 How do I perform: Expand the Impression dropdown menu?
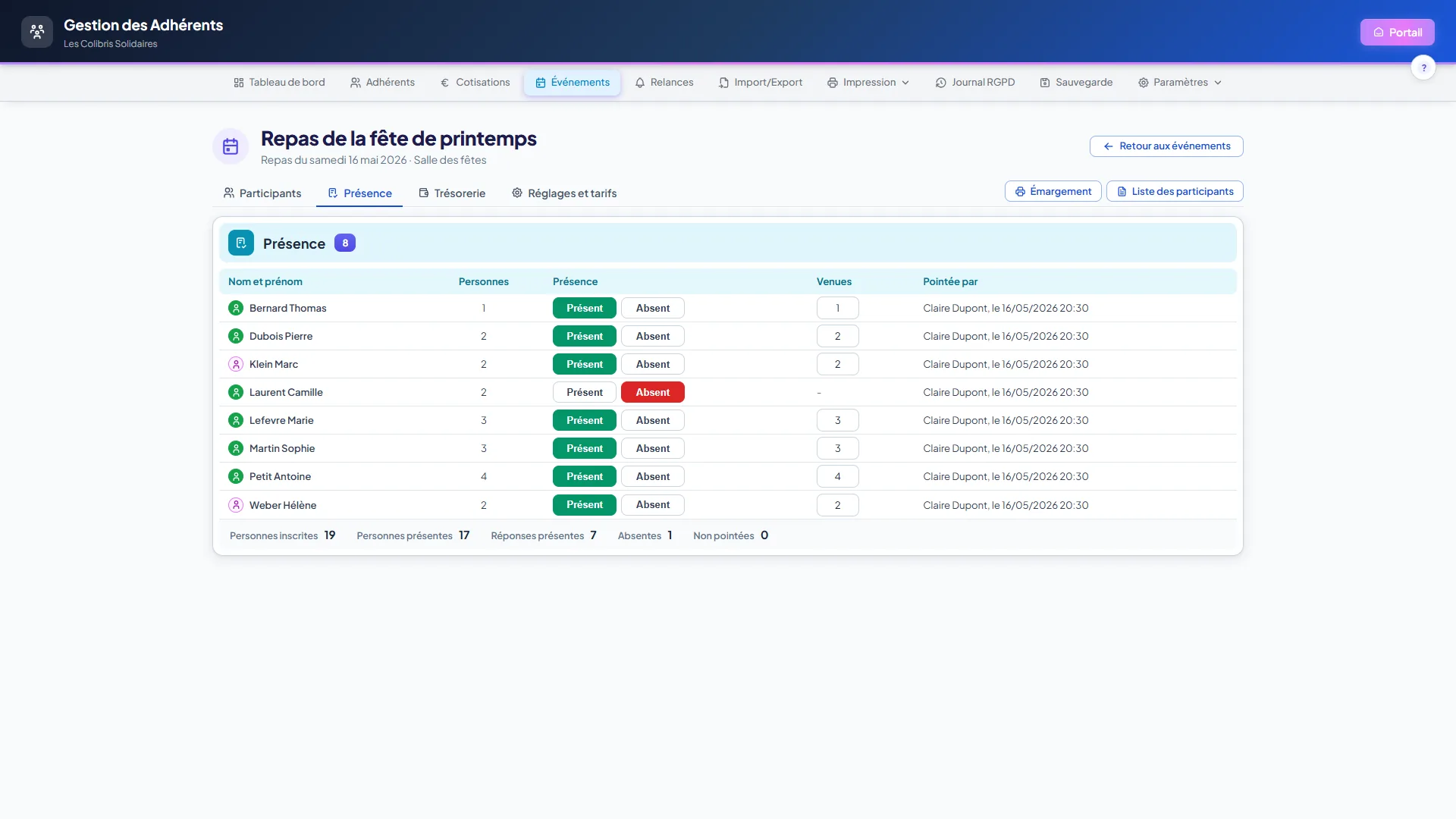click(868, 83)
